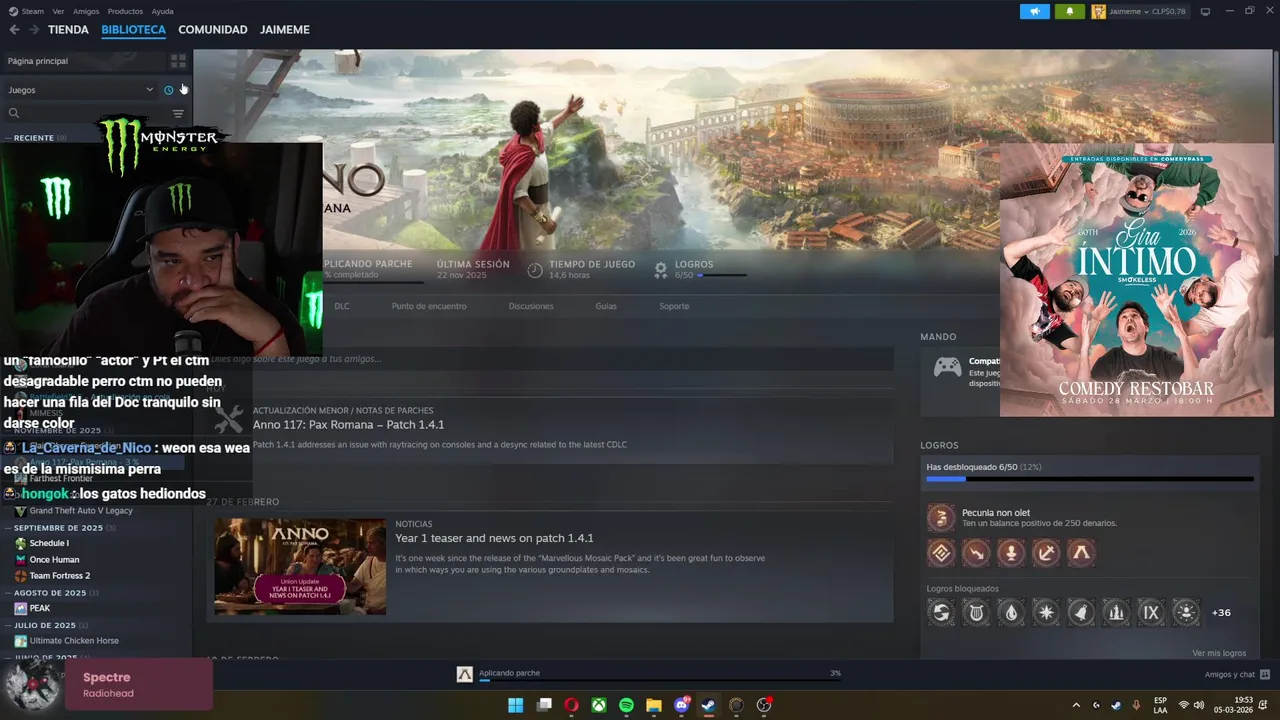Image resolution: width=1280 pixels, height=720 pixels.
Task: Select Grand Theft Auto V Legacy
Action: (81, 511)
